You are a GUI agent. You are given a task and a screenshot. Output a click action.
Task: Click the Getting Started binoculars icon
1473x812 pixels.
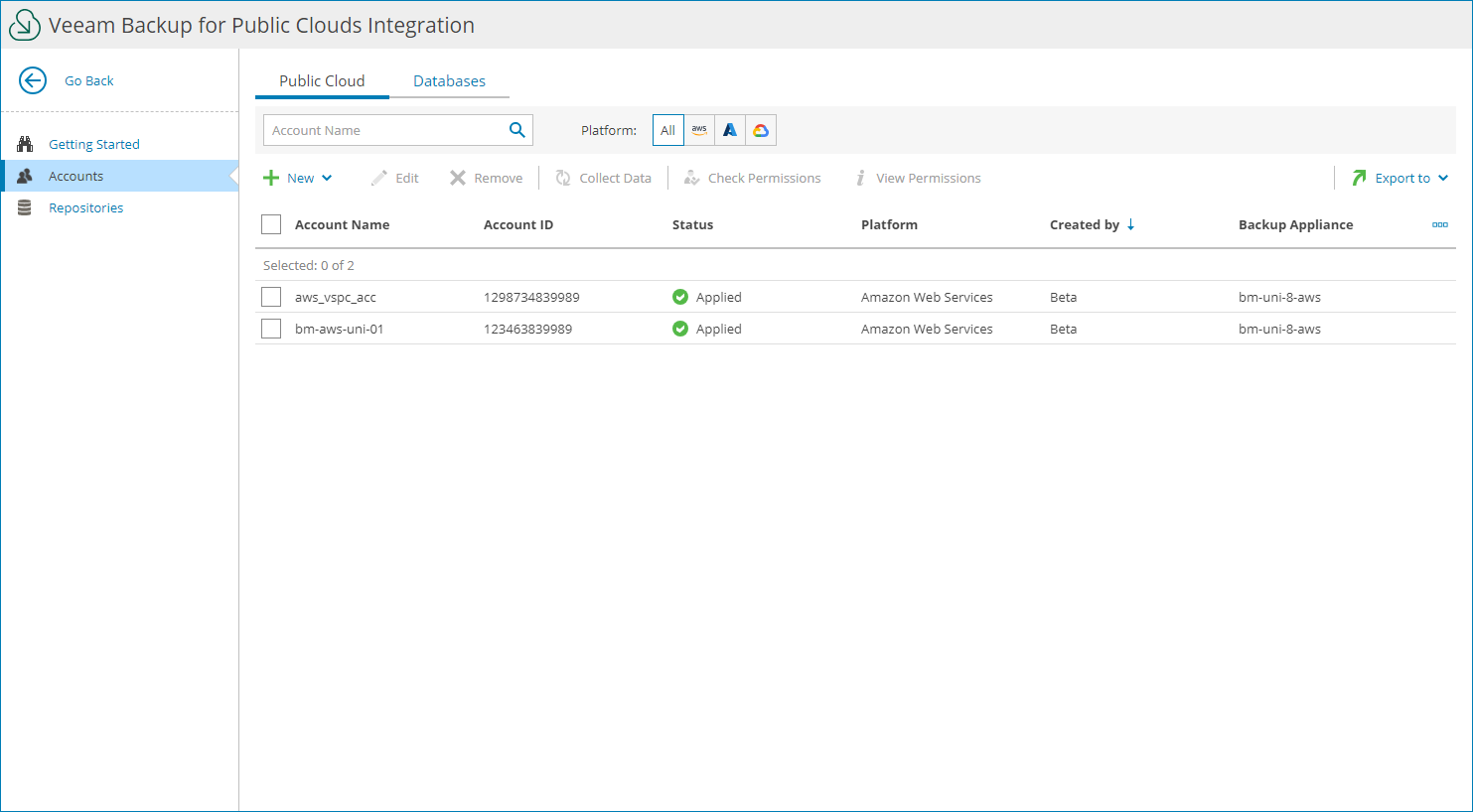25,143
